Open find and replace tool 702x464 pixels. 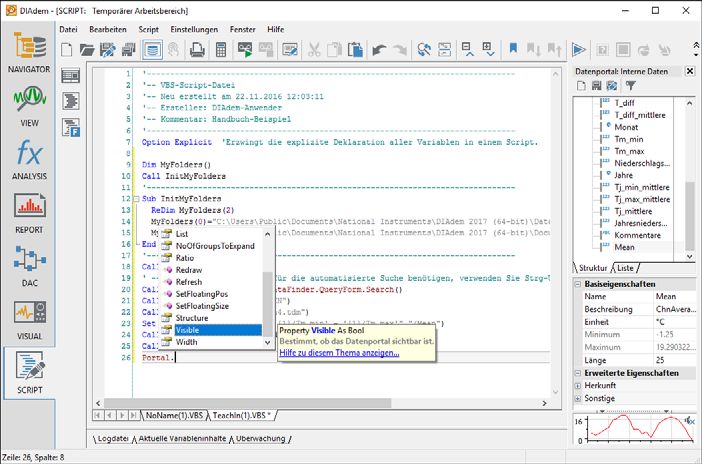[424, 50]
